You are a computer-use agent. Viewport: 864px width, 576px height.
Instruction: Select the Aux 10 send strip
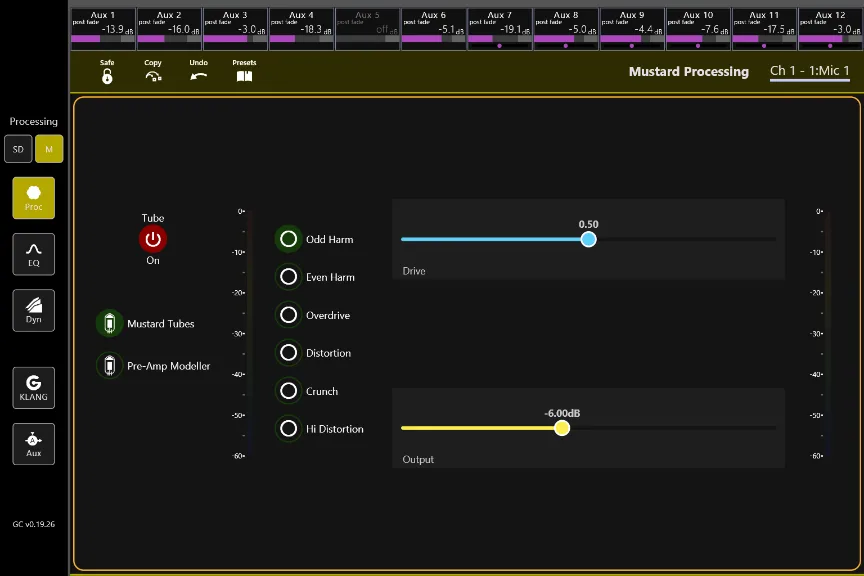(x=698, y=29)
